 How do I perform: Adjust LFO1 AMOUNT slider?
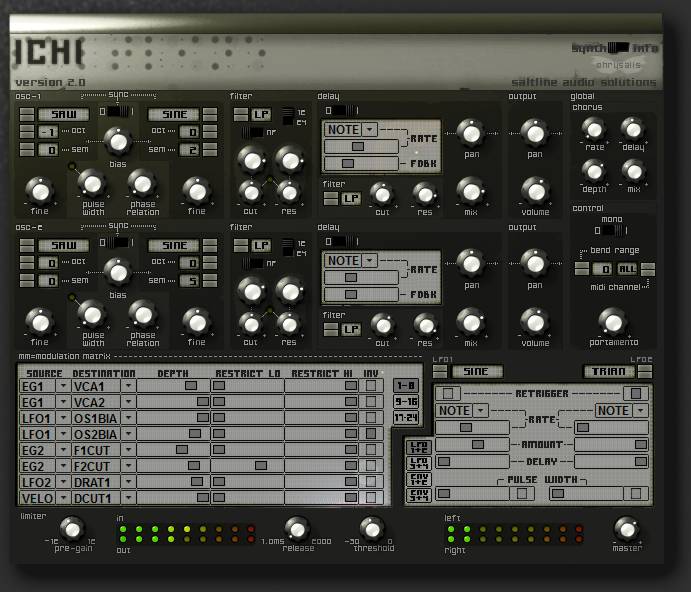[x=472, y=444]
